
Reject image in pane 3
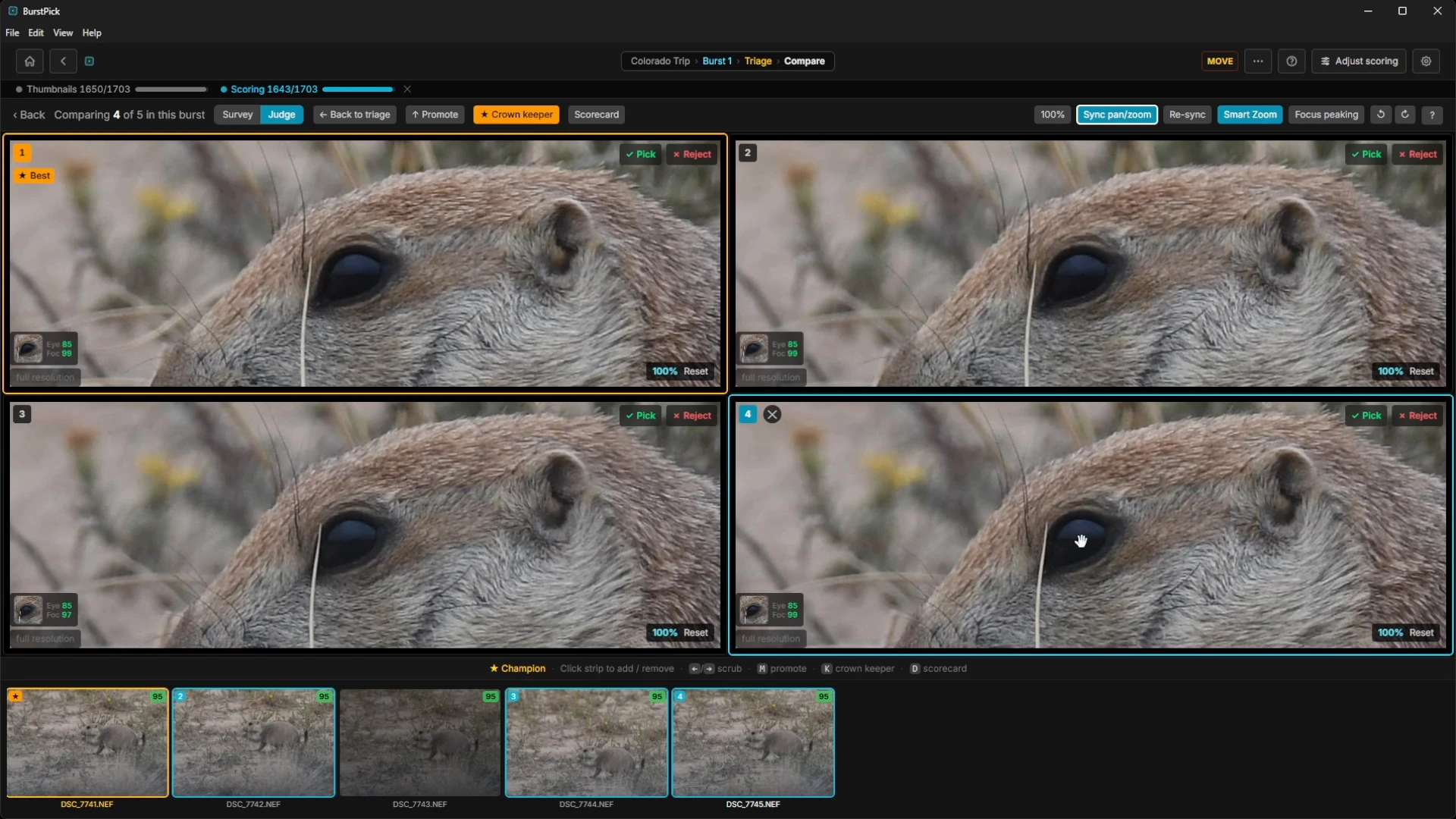click(x=692, y=416)
